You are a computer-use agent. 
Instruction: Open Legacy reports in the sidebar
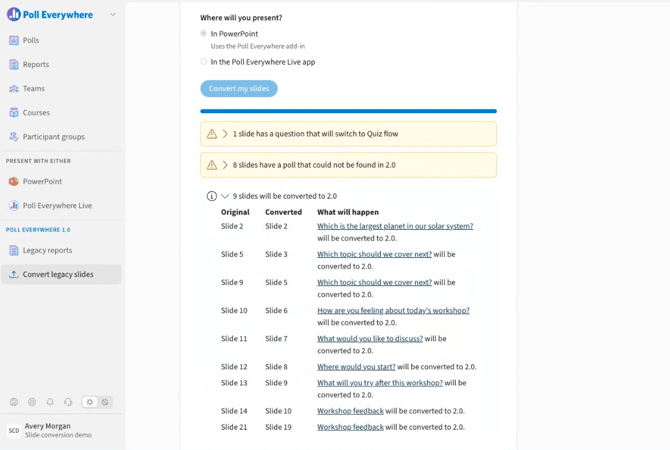click(61, 250)
